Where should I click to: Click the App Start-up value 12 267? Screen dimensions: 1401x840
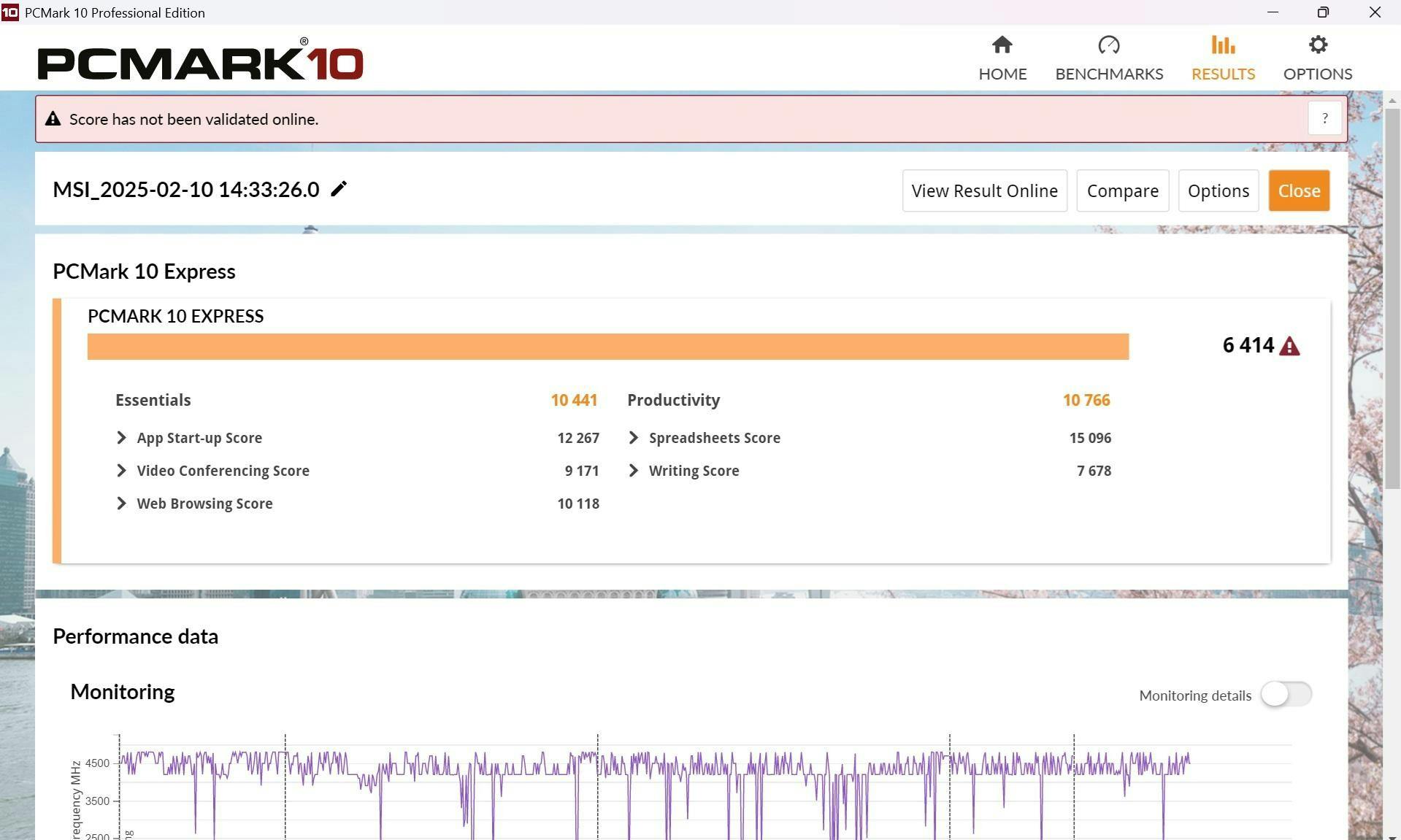click(578, 438)
